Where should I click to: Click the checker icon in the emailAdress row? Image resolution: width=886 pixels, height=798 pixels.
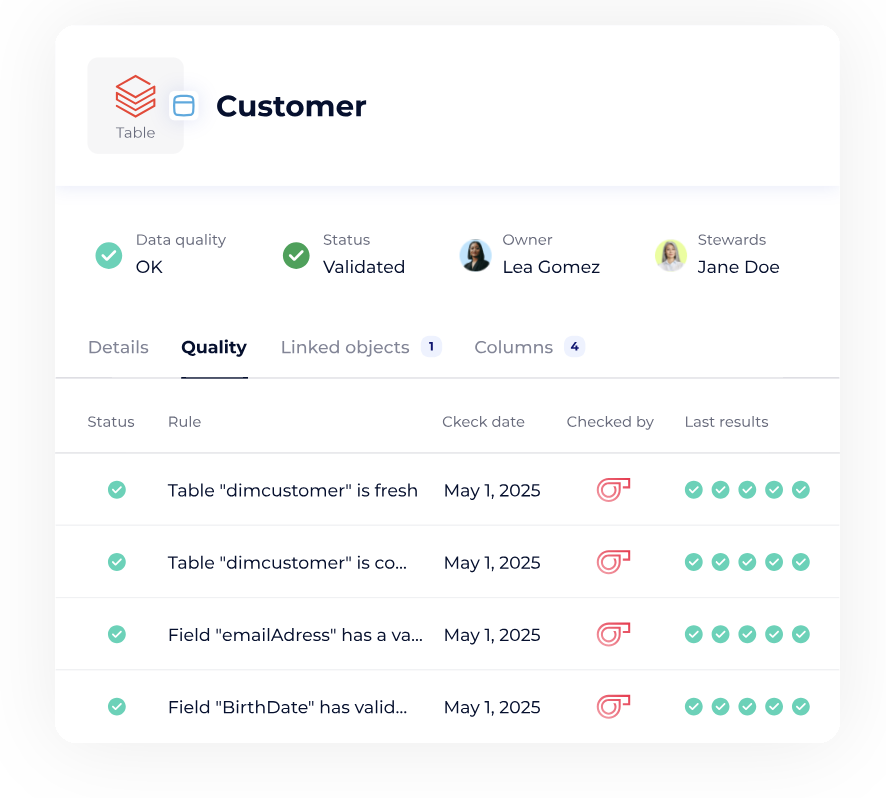pos(613,634)
